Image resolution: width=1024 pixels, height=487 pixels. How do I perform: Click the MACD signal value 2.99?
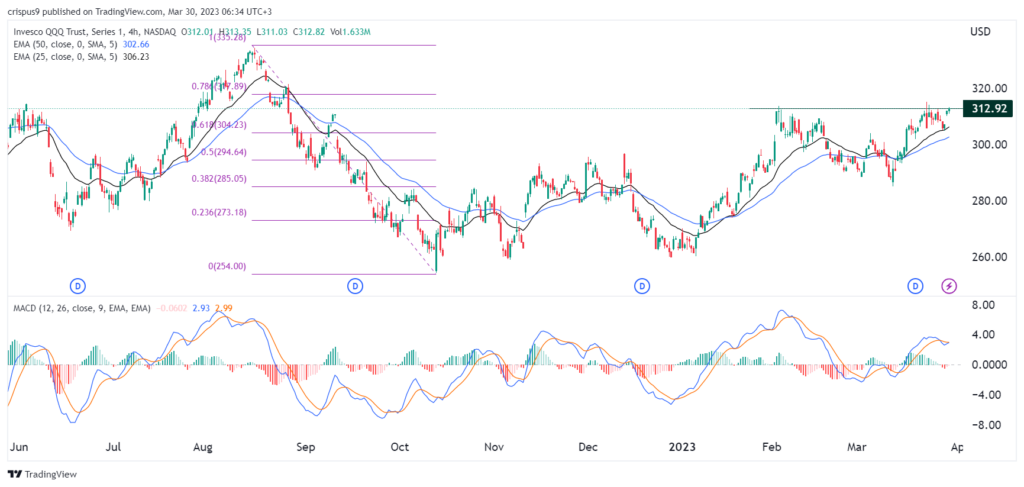[x=223, y=307]
